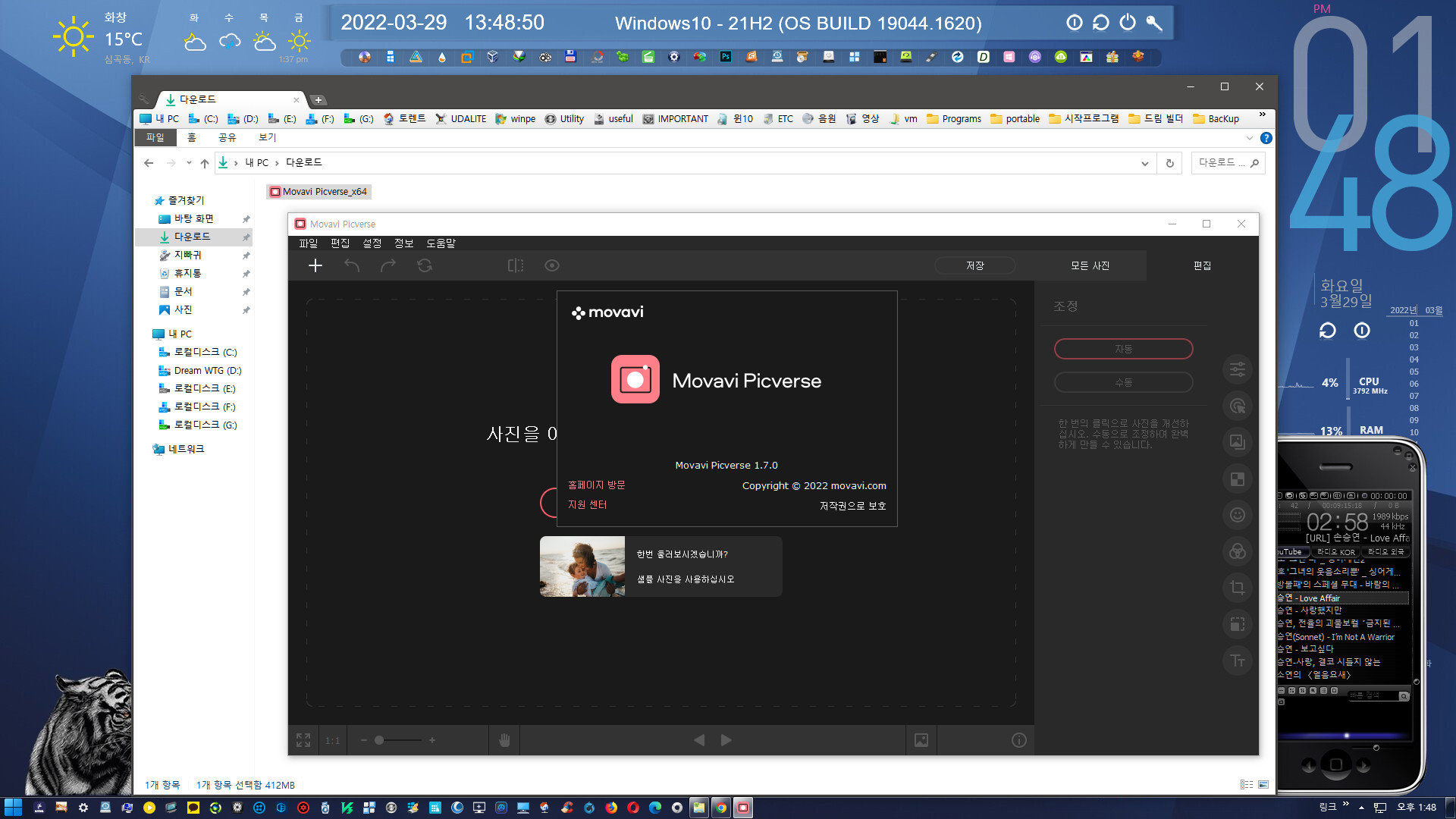Select 바탕 화면 in navigation pane

pos(194,218)
